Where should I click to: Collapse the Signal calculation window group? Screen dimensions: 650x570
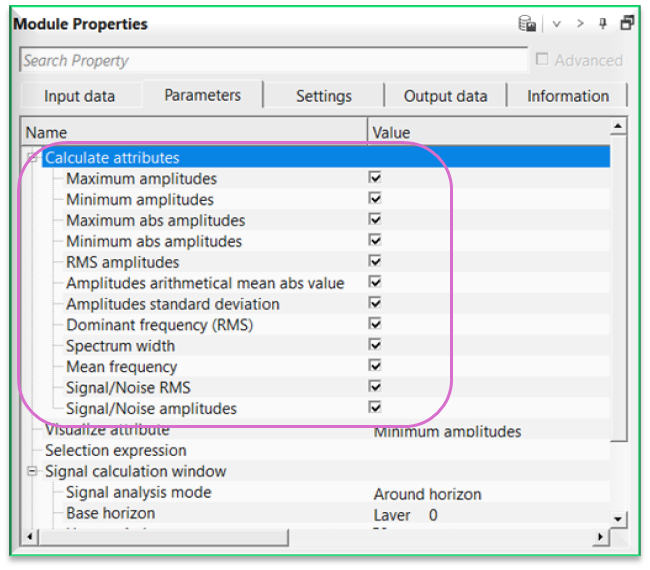pos(32,471)
